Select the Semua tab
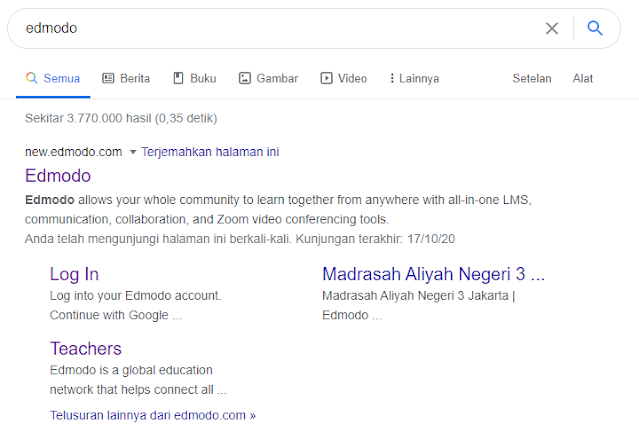This screenshot has width=639, height=432. (x=53, y=78)
